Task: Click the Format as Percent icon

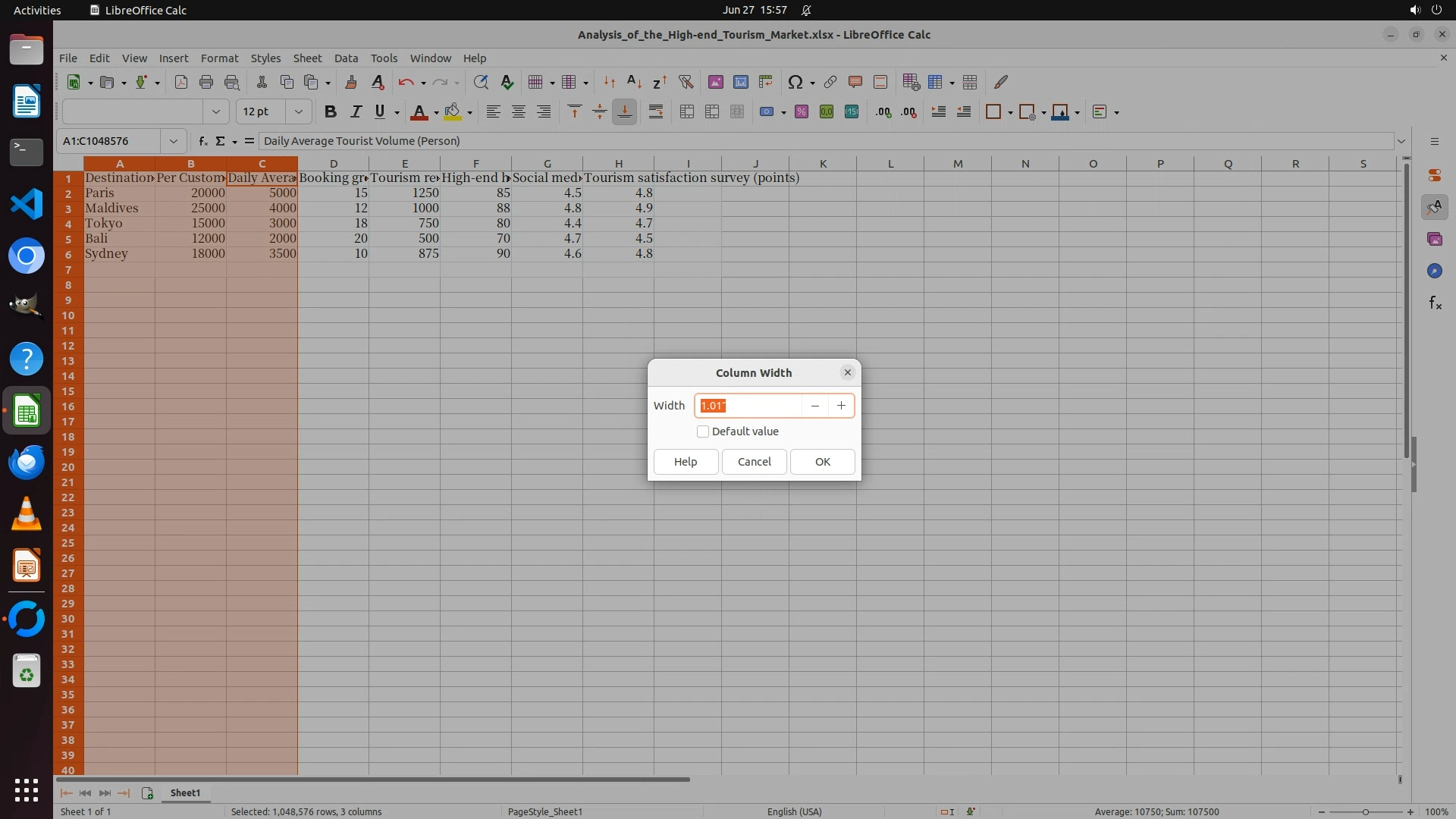Action: pyautogui.click(x=801, y=111)
